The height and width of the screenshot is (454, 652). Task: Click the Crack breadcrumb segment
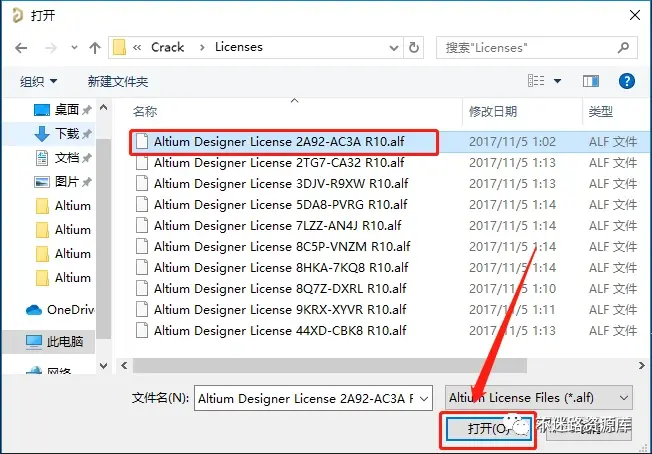pos(168,47)
